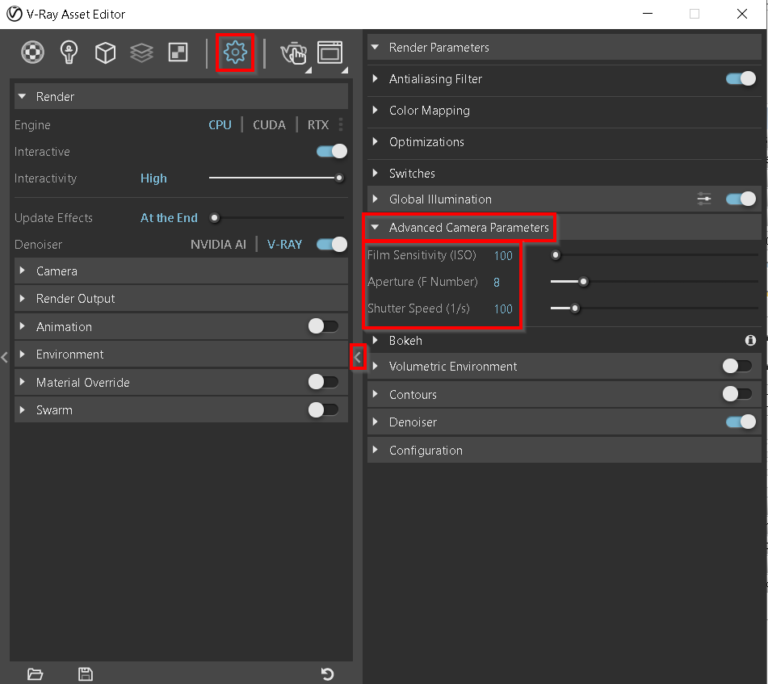The width and height of the screenshot is (768, 684).
Task: Open the Textures checker icon
Action: 178,52
